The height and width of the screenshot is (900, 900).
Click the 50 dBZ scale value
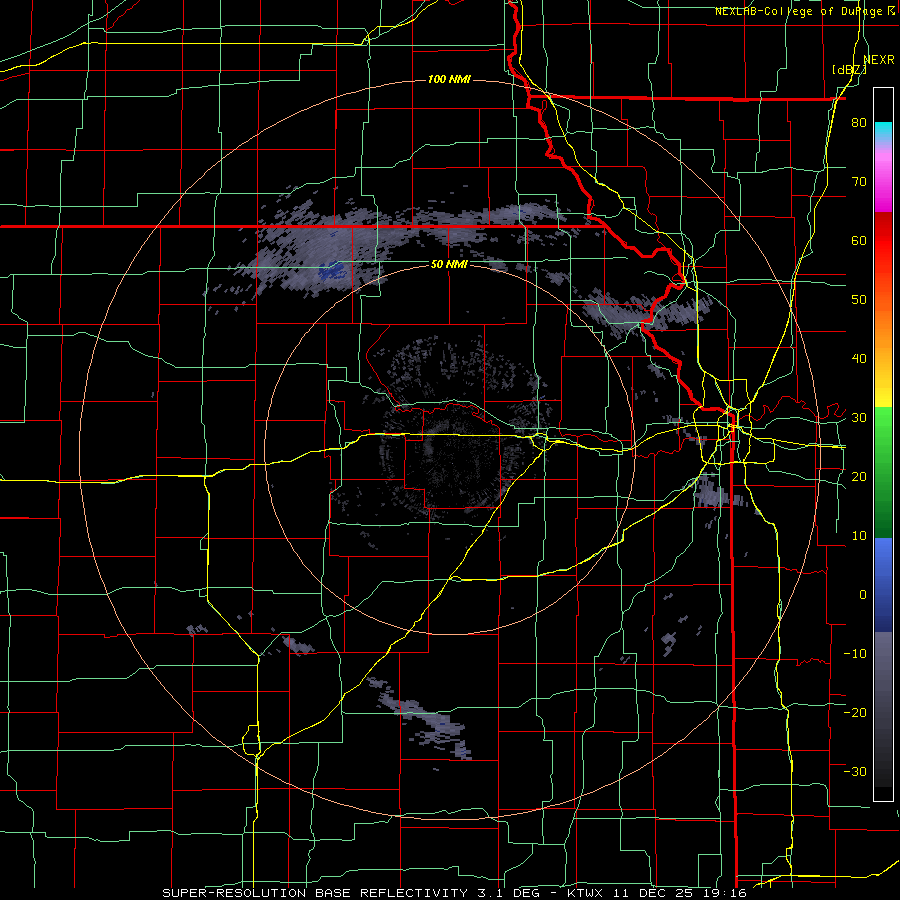coord(859,300)
